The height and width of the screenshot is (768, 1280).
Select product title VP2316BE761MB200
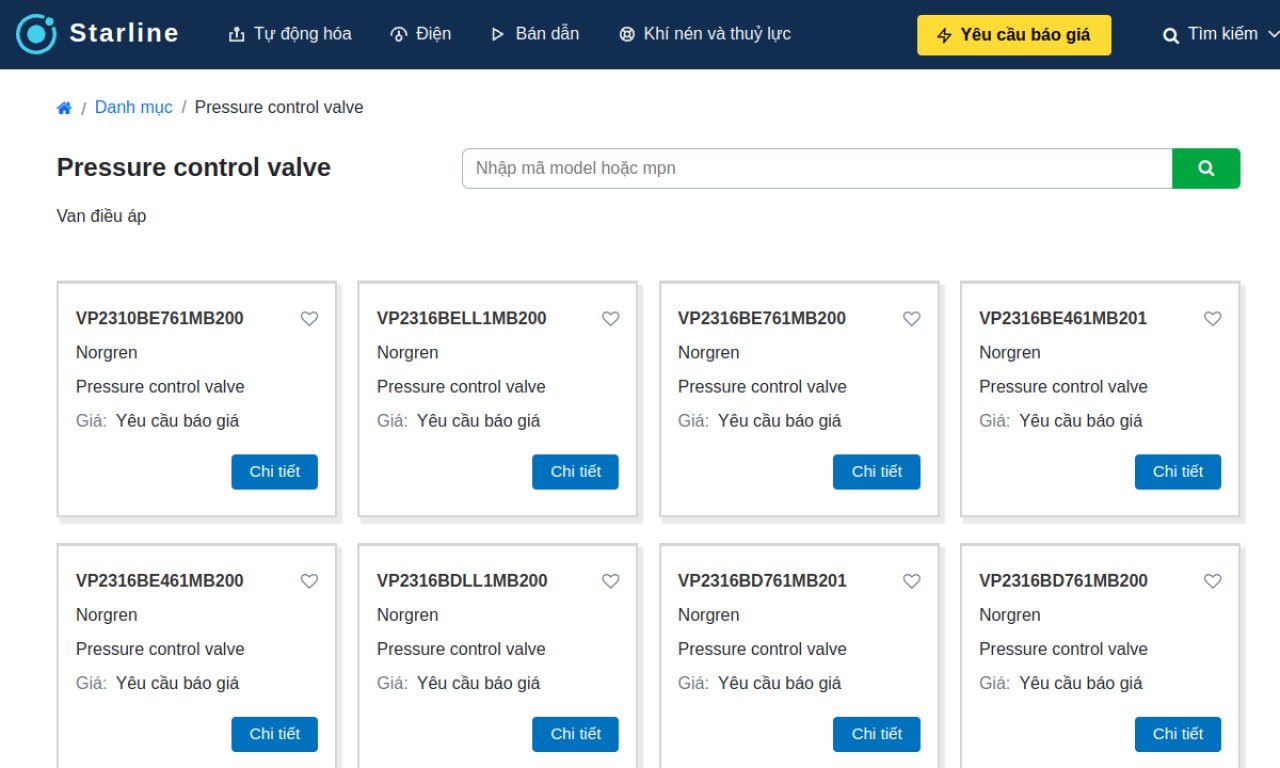click(762, 319)
